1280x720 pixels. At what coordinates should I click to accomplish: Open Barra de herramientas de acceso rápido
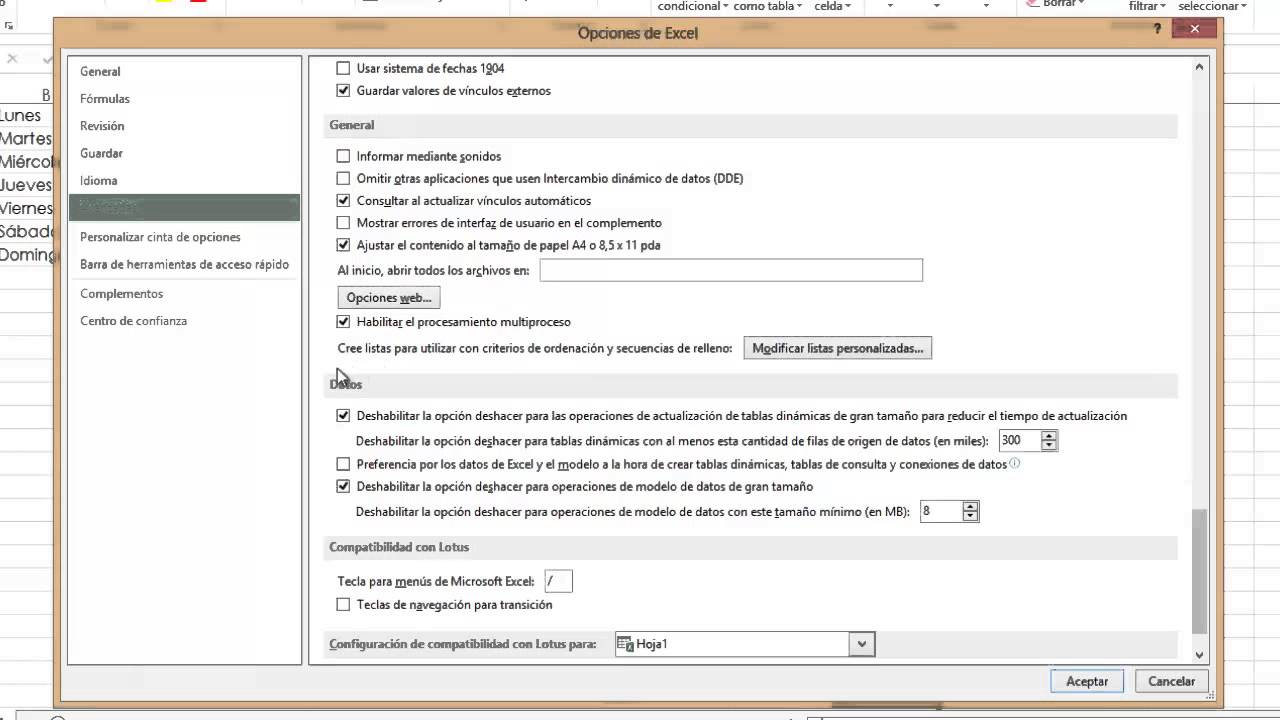(x=184, y=264)
